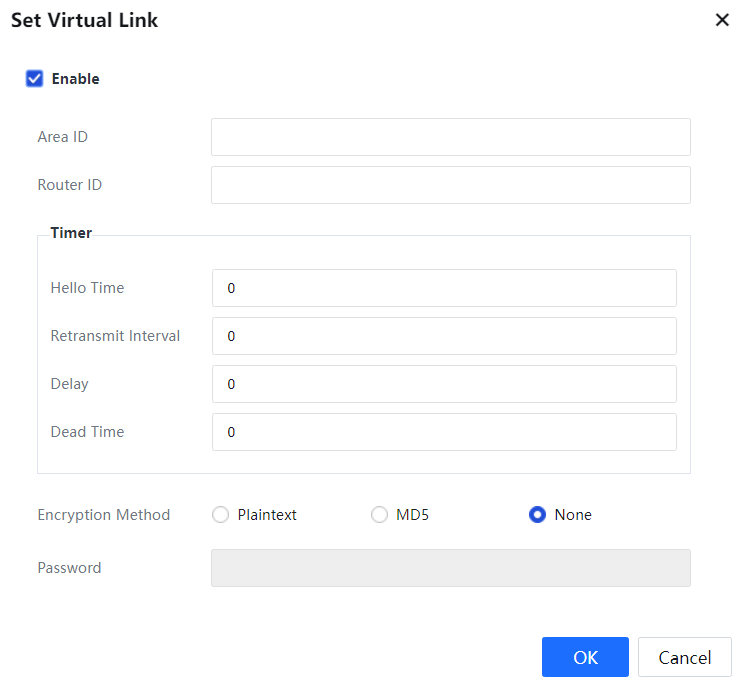Click into the Area ID field

tap(450, 137)
